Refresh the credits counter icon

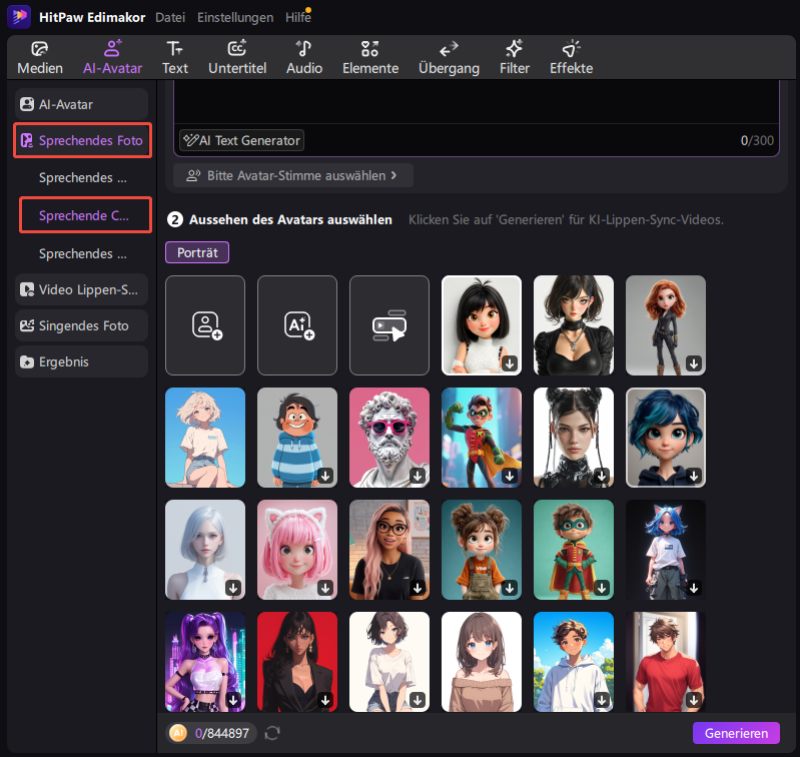click(272, 733)
